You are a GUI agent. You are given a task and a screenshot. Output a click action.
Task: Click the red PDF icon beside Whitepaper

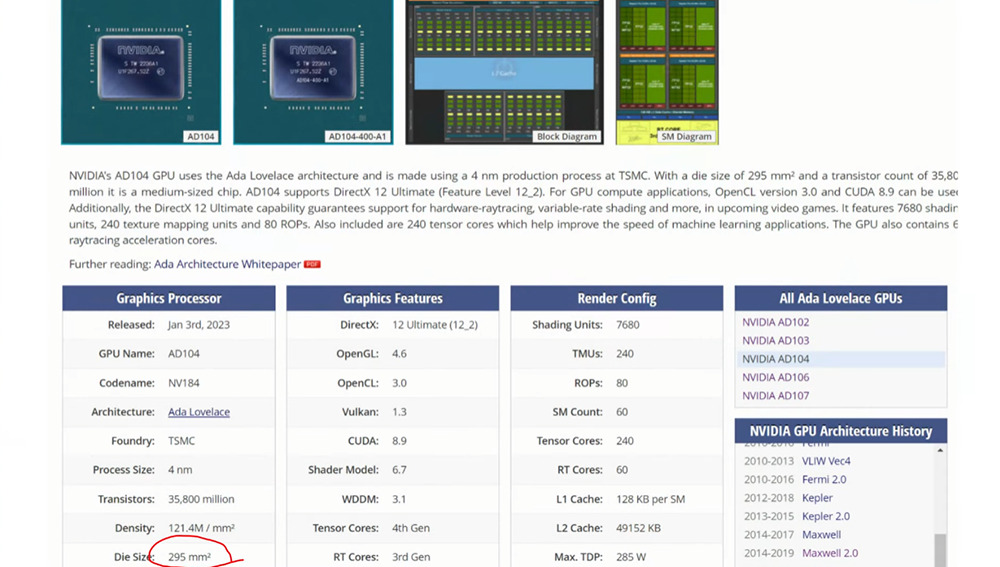click(x=312, y=264)
